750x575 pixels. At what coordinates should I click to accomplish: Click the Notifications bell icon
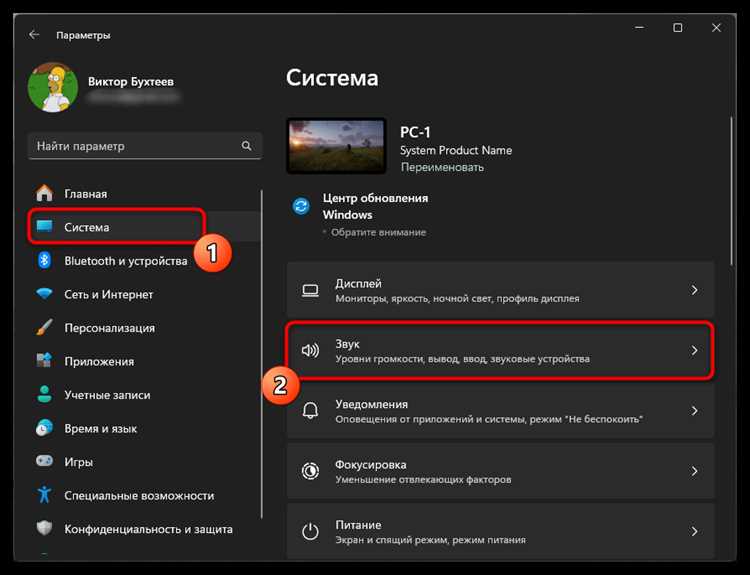pos(310,411)
